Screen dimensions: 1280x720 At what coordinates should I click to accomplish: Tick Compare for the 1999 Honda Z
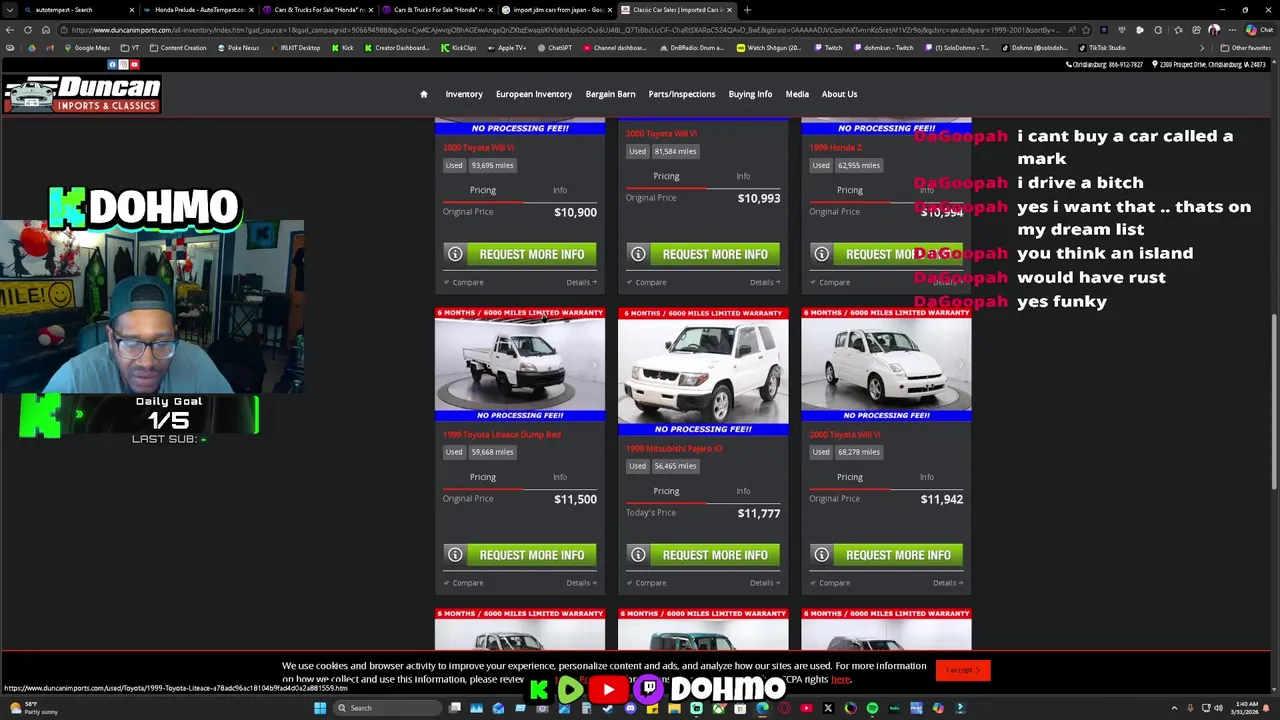[830, 282]
